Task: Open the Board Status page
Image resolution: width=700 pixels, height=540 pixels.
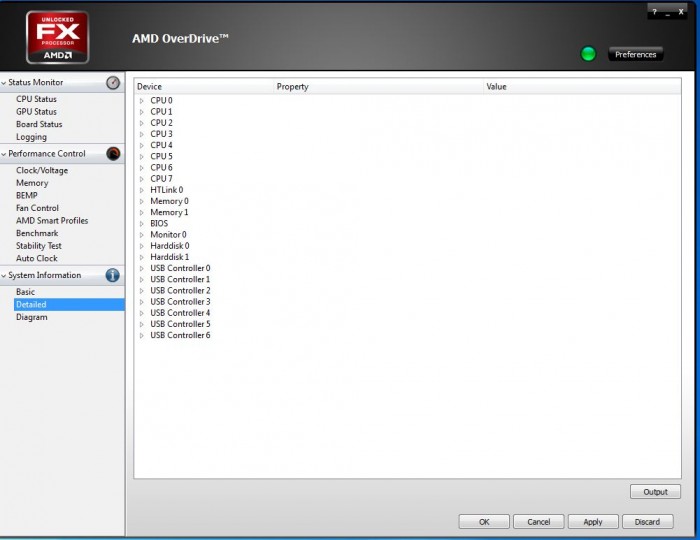Action: 39,124
